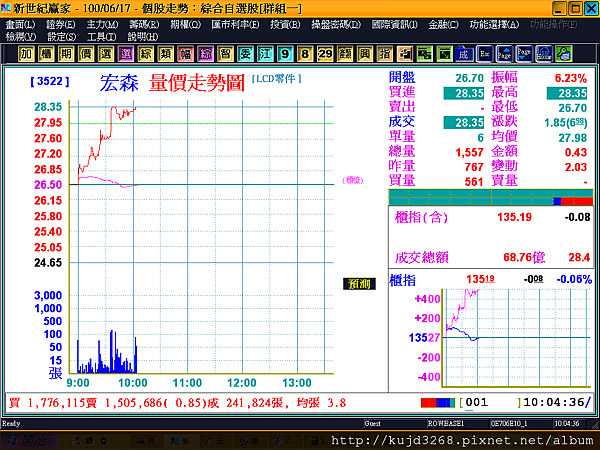Open the 設定(S) menu

point(61,37)
